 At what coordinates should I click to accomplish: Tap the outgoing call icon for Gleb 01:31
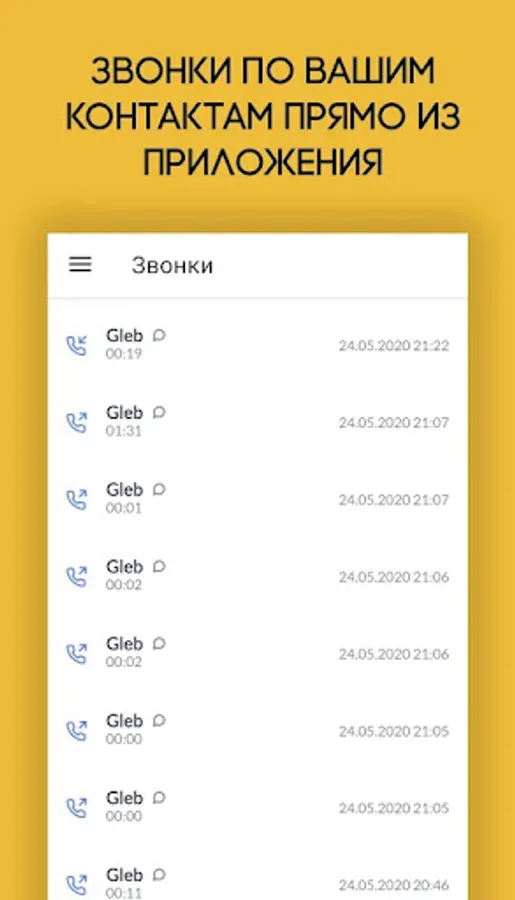pyautogui.click(x=77, y=422)
